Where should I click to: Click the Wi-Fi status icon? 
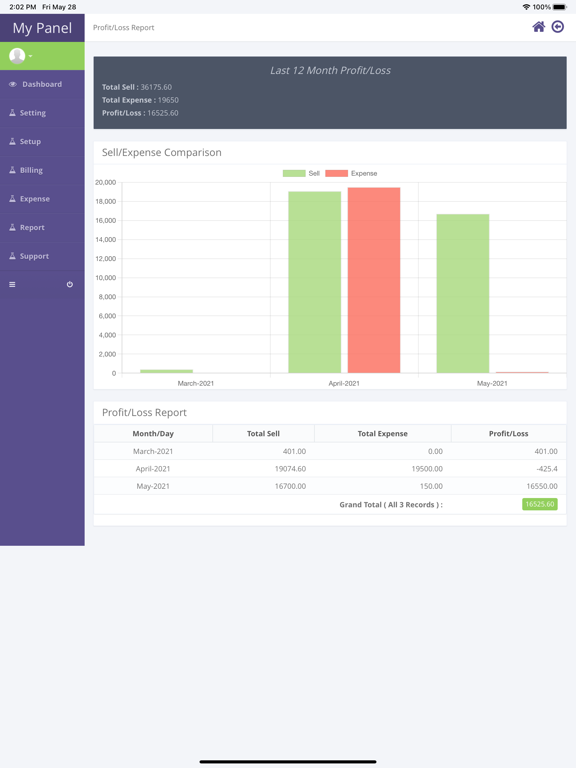(526, 7)
